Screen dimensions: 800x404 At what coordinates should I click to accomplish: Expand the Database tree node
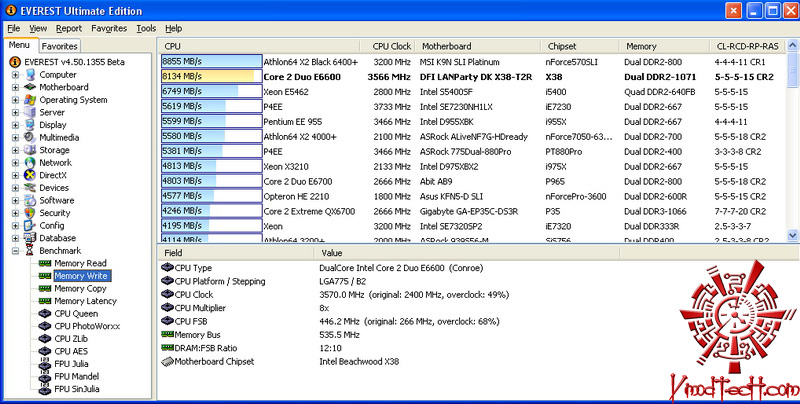click(15, 238)
